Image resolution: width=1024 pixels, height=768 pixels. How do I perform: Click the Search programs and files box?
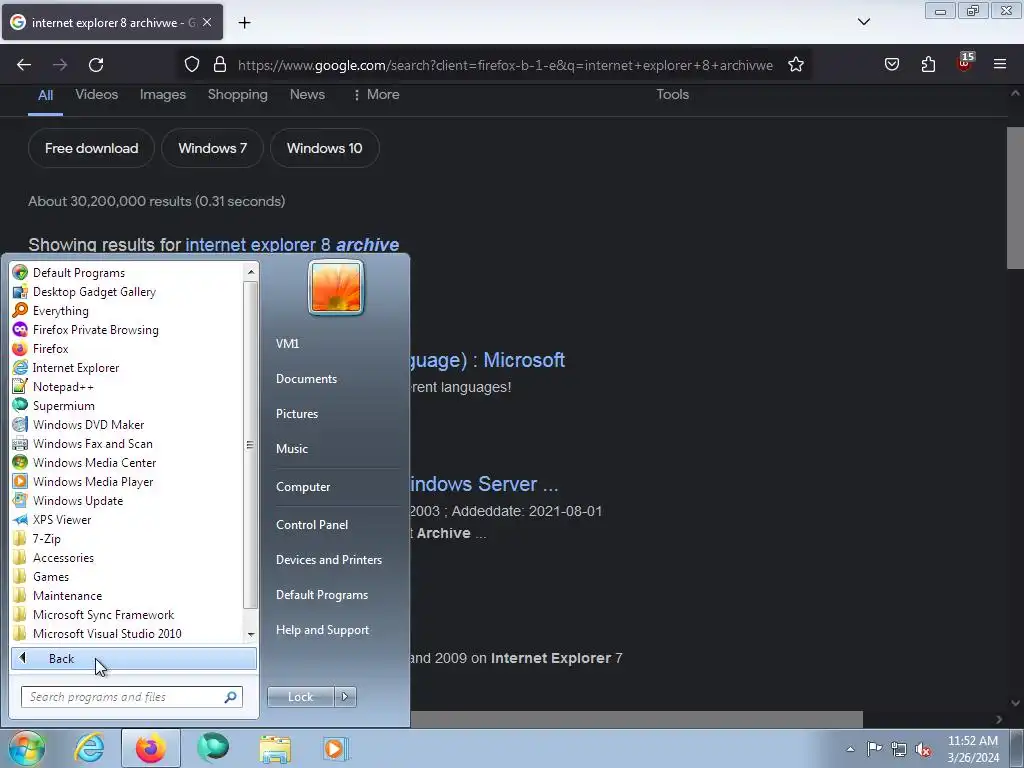point(132,697)
